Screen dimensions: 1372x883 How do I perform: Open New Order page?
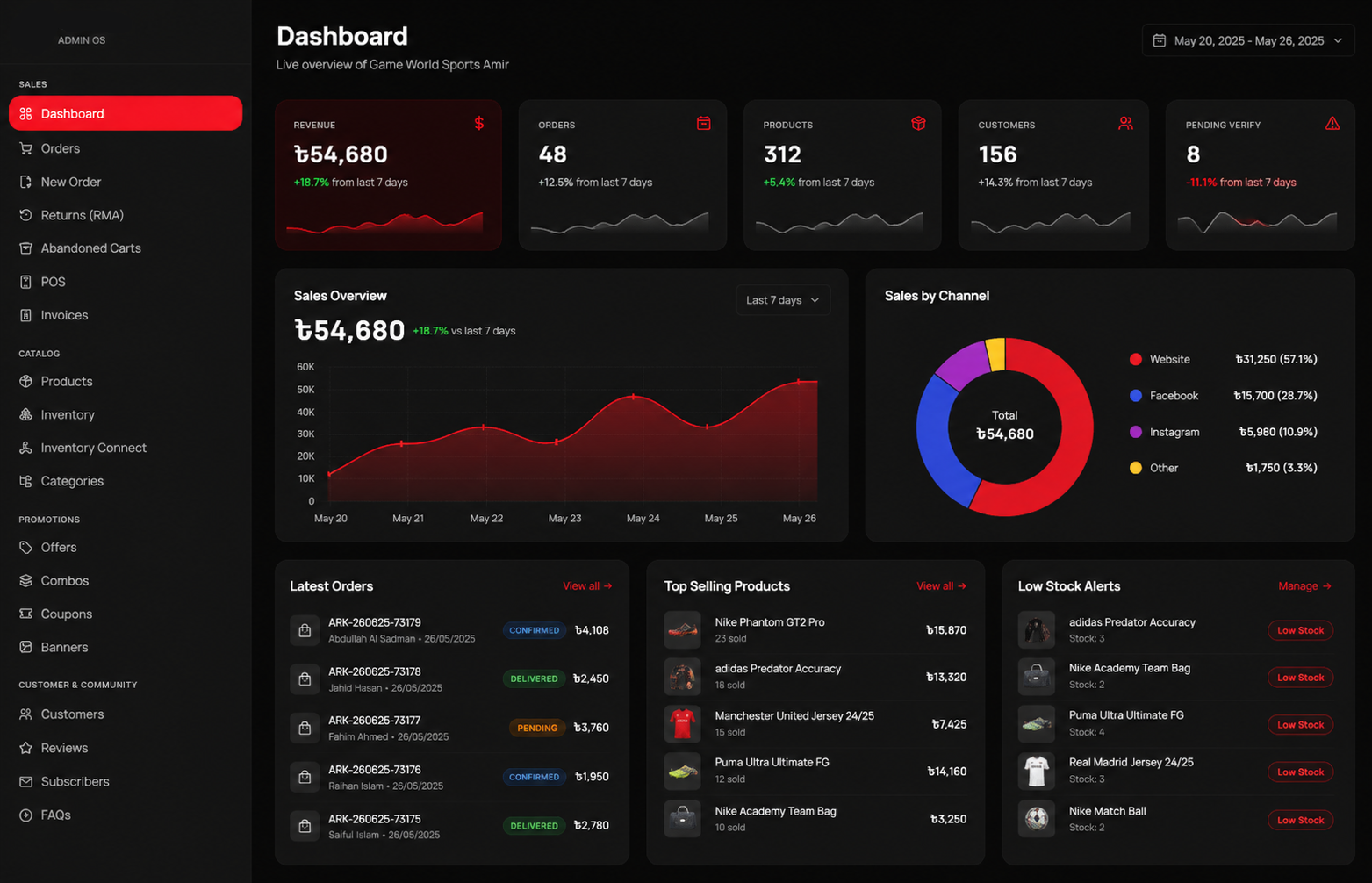point(126,182)
